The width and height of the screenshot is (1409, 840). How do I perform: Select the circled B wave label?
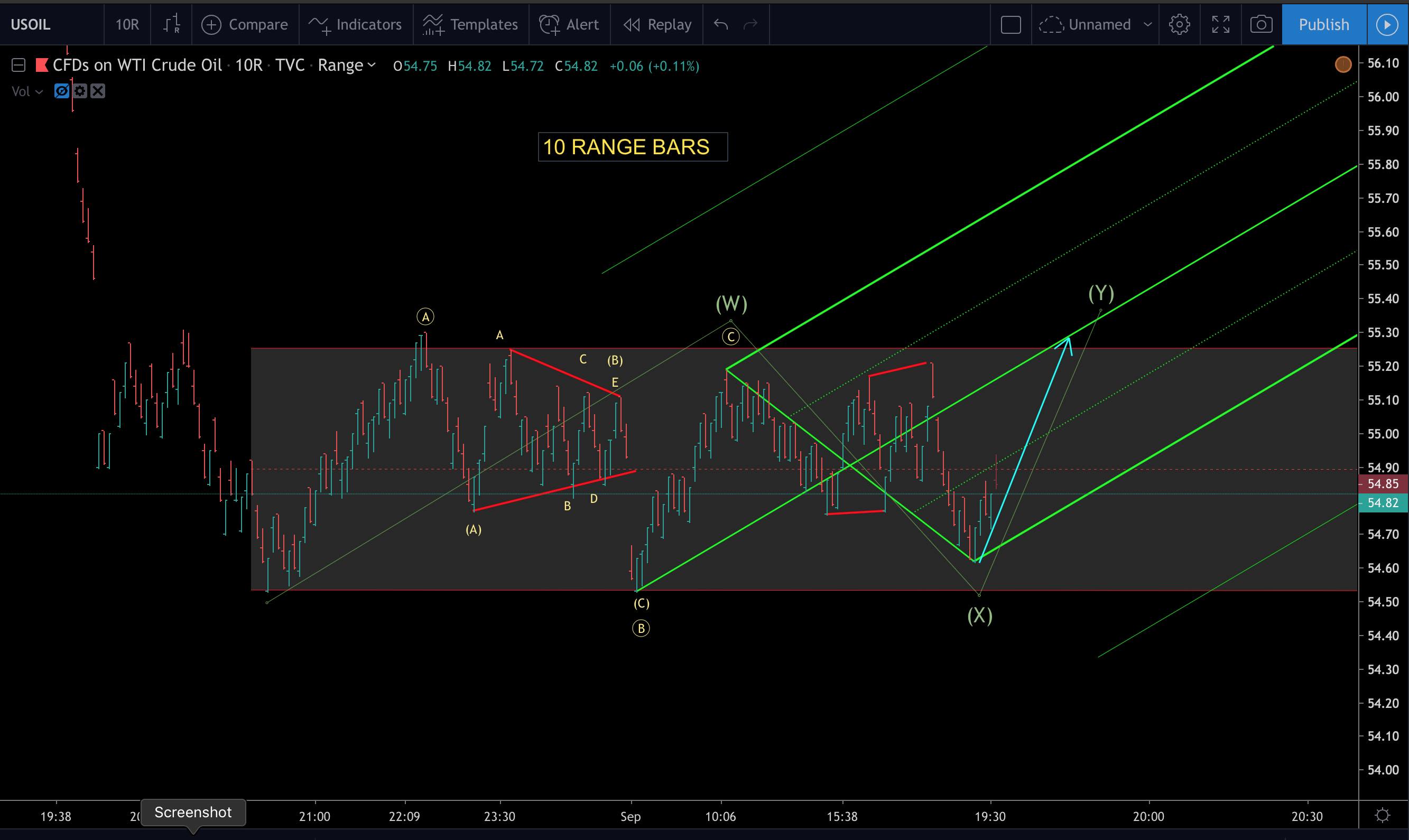point(641,628)
